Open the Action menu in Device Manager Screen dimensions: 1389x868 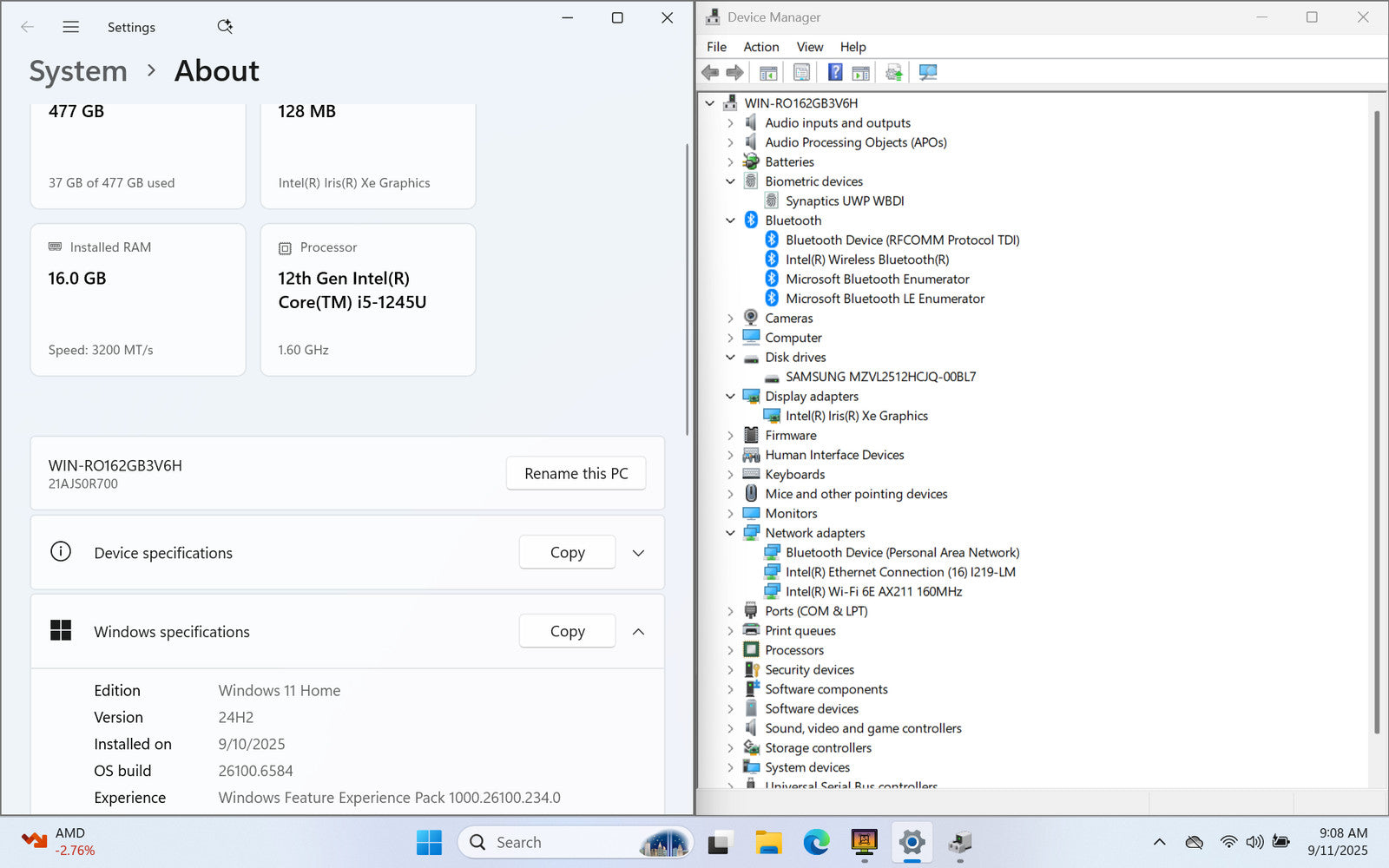coord(760,47)
